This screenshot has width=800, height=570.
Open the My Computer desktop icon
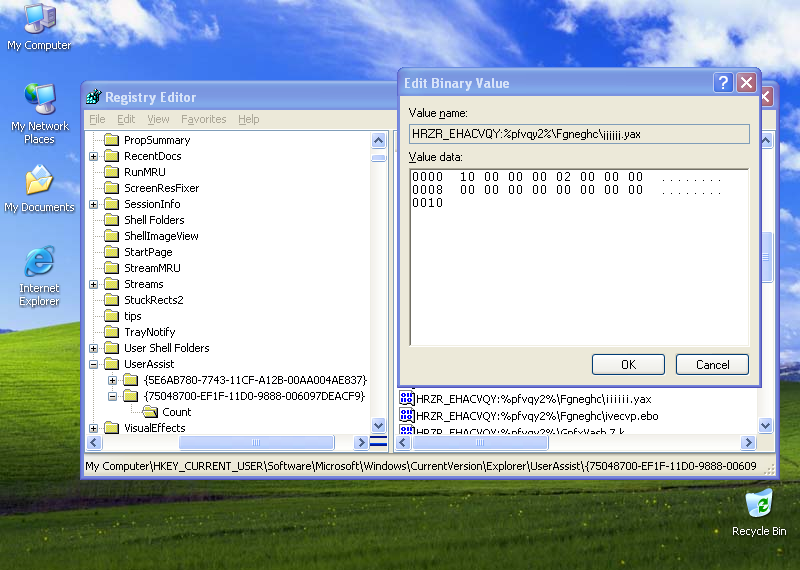(39, 27)
